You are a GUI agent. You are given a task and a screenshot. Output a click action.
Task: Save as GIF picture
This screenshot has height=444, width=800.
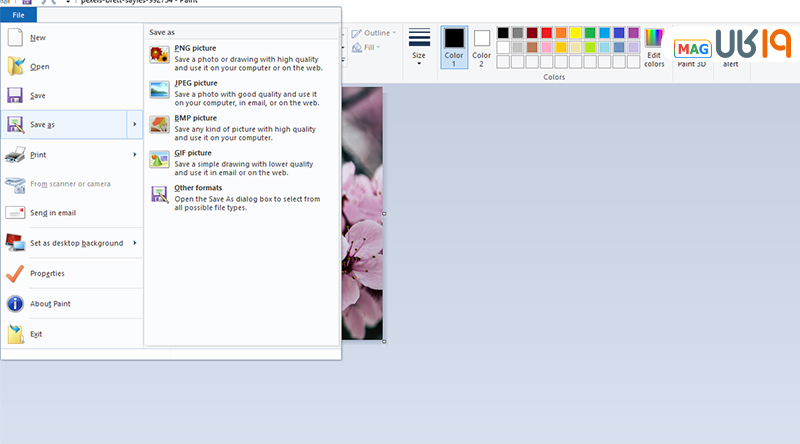tap(241, 162)
